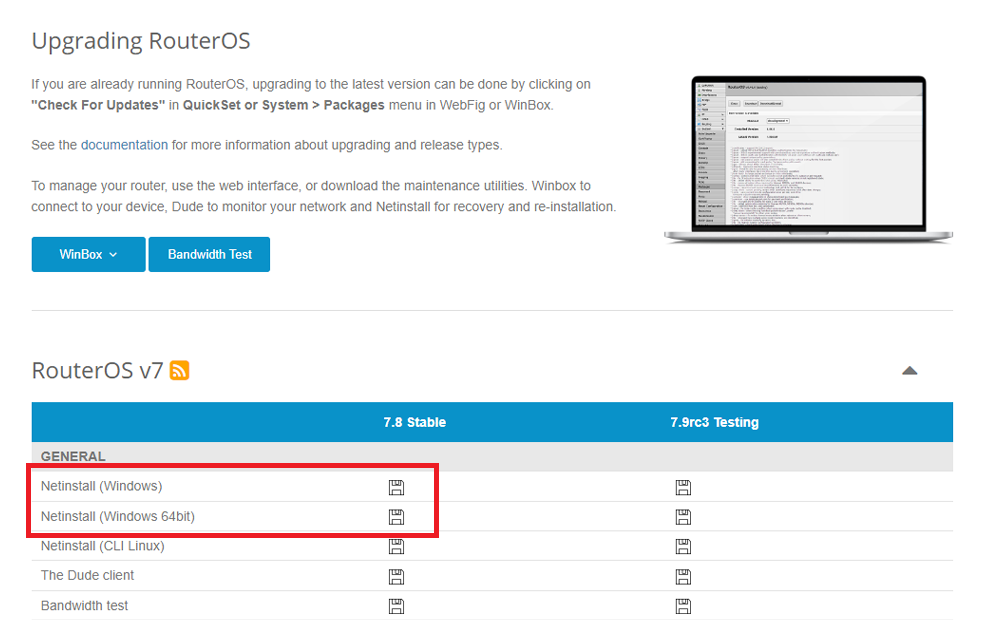Click the Bandwidth Test button
The height and width of the screenshot is (620, 1000).
209,254
